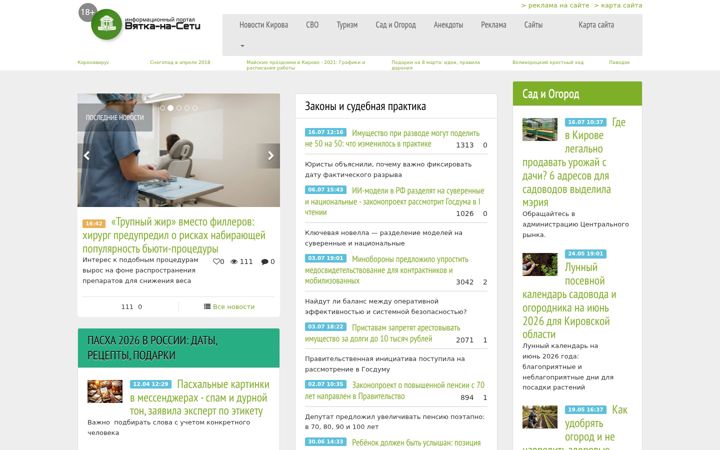Open the Майские праздники в Кирове topic link
Image resolution: width=720 pixels, height=450 pixels.
306,65
